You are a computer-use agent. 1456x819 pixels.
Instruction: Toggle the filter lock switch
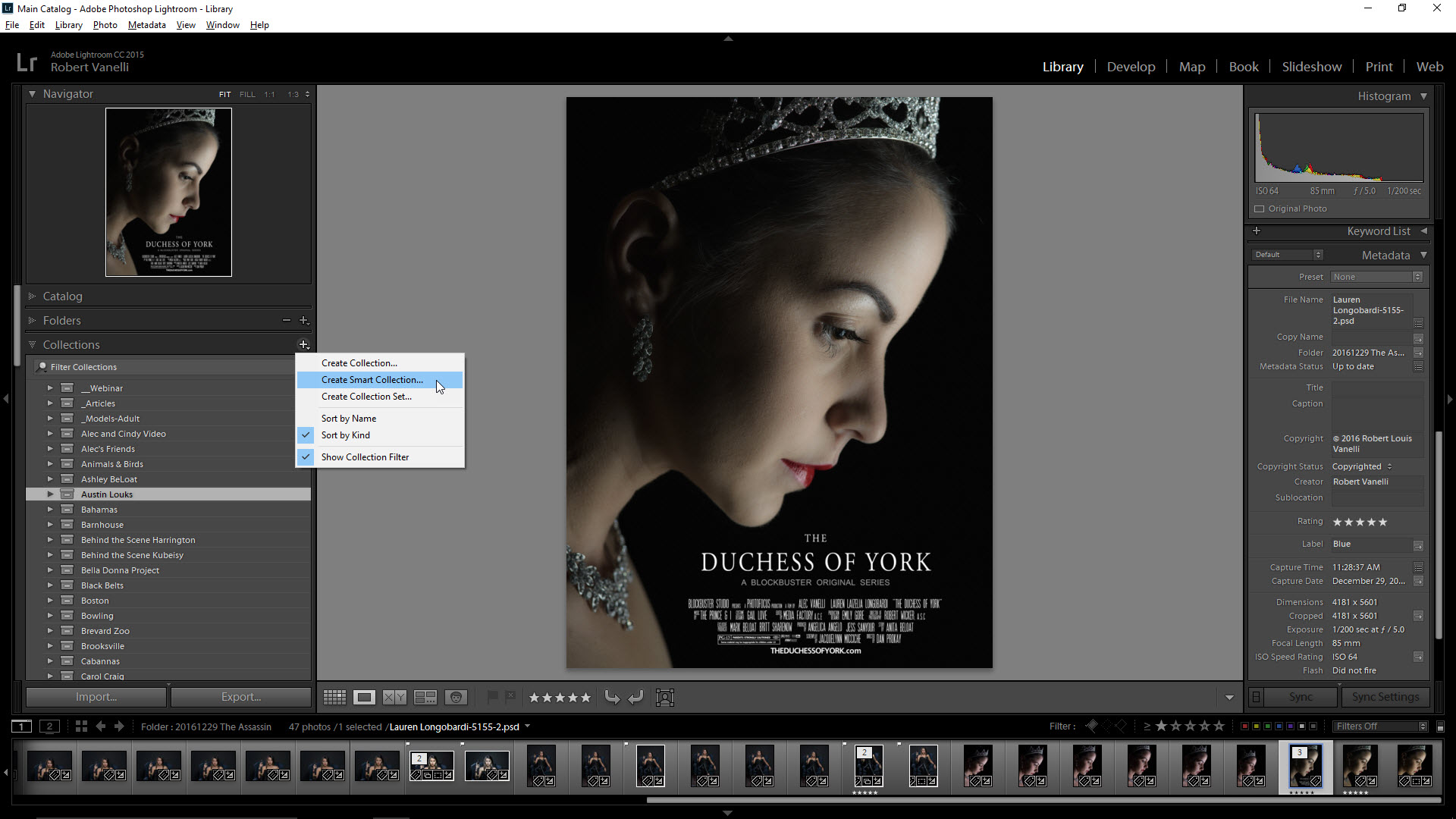pyautogui.click(x=1440, y=726)
